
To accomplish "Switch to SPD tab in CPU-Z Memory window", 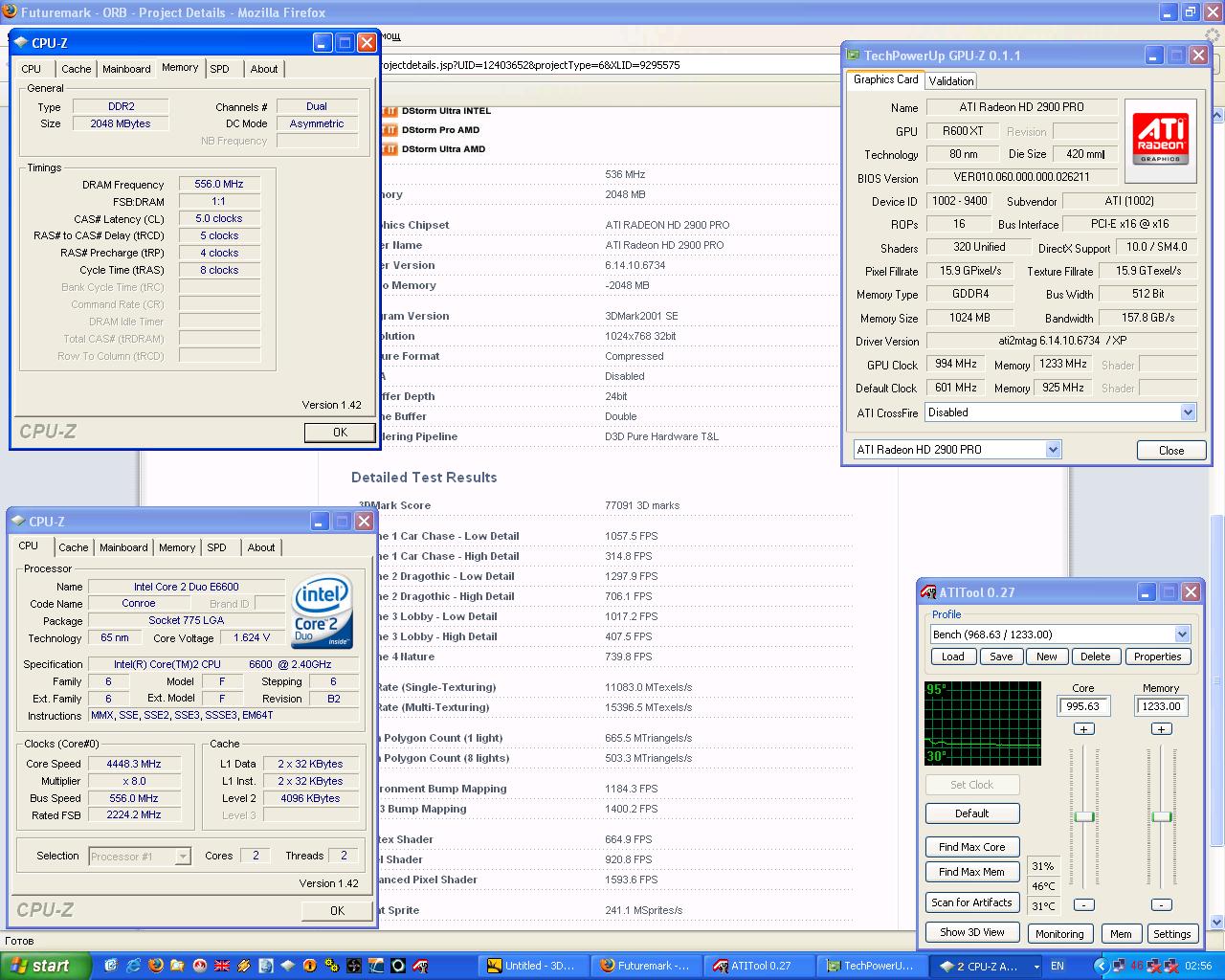I will click(219, 69).
